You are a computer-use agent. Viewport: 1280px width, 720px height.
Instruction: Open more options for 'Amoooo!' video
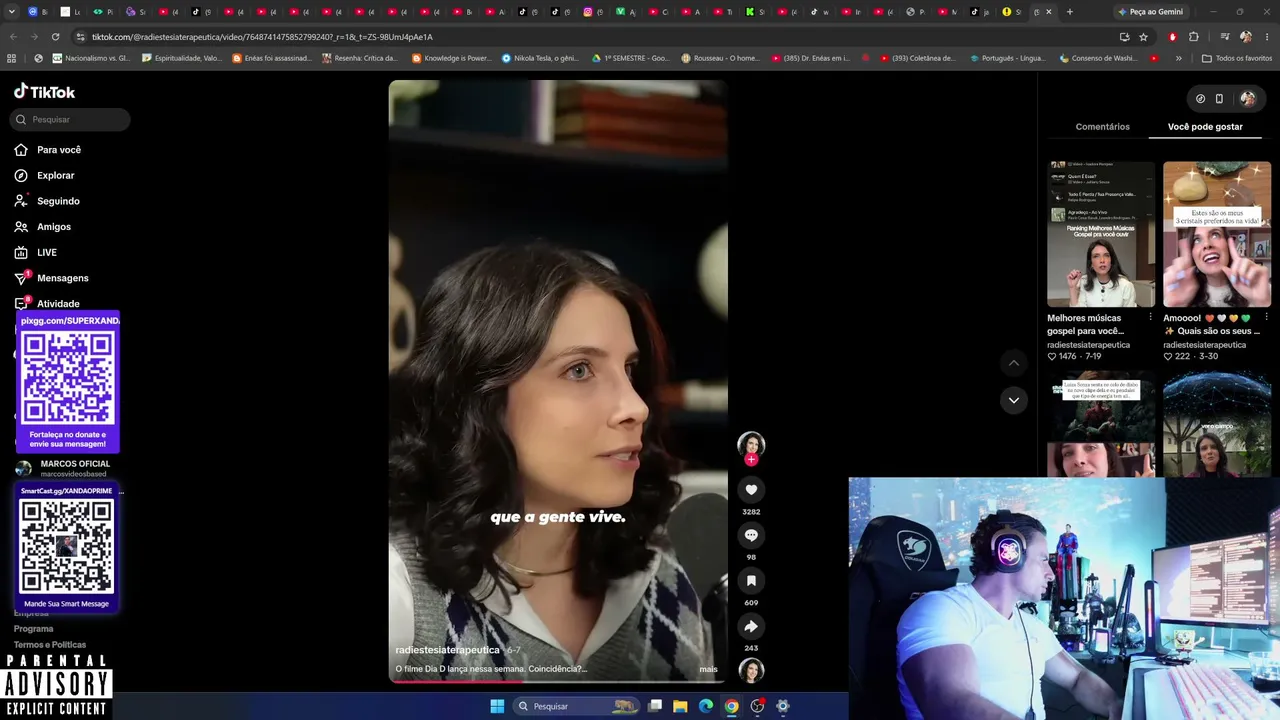pyautogui.click(x=1266, y=317)
